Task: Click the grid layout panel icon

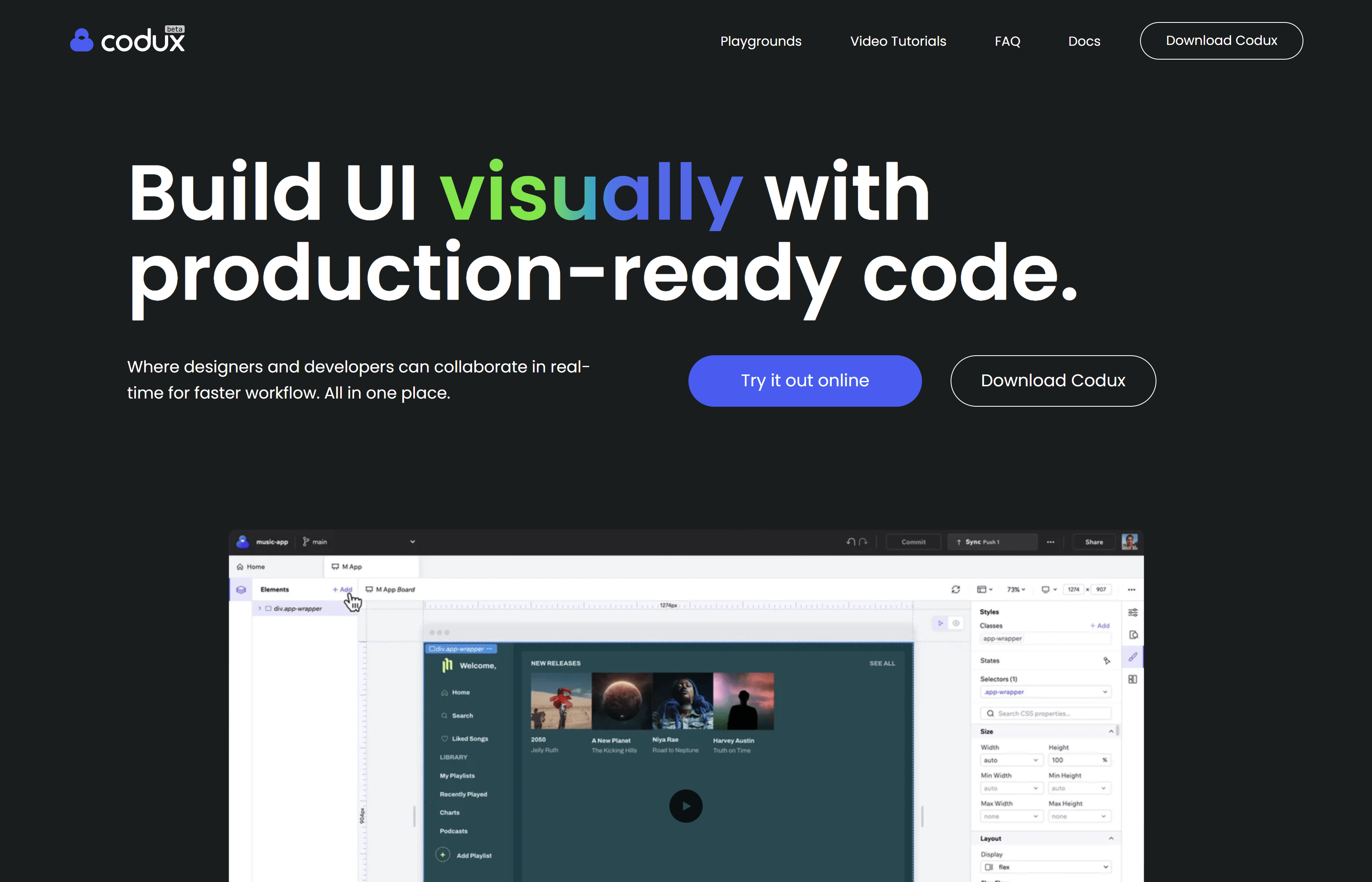Action: [x=1133, y=679]
